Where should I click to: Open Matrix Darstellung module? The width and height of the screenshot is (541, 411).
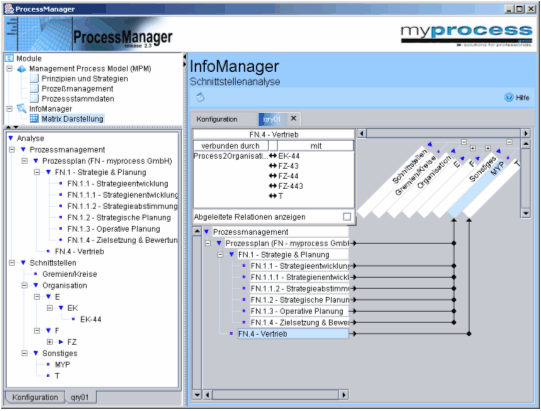[x=72, y=119]
